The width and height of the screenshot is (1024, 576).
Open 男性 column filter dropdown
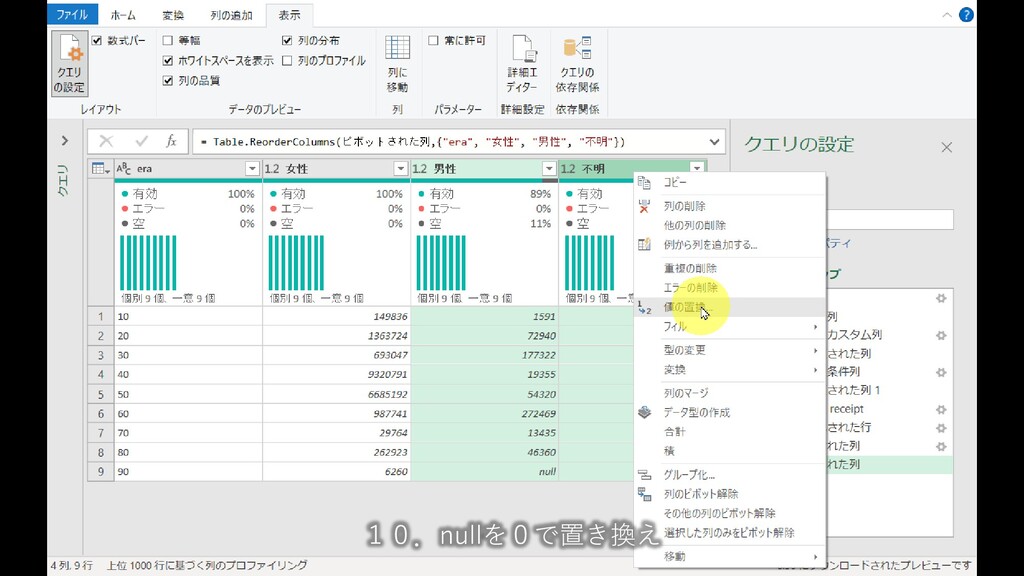(549, 168)
